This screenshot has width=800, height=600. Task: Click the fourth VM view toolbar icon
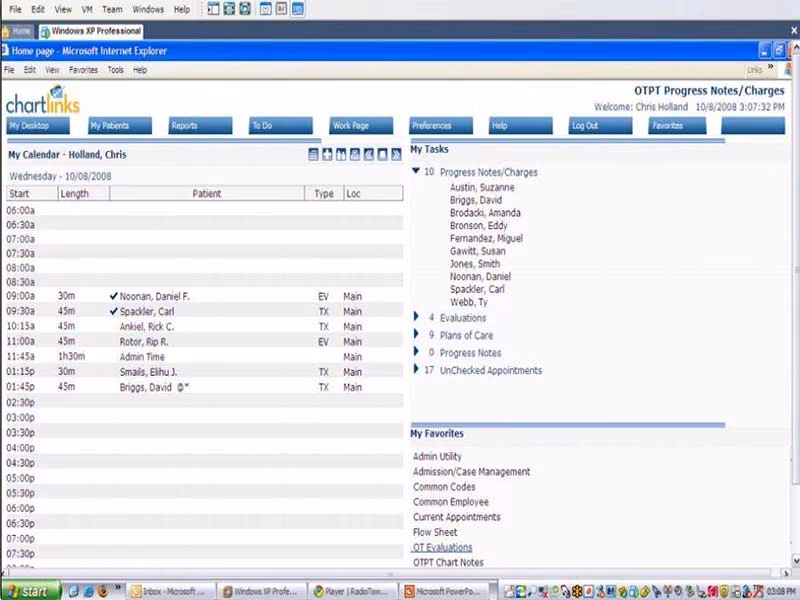click(265, 9)
